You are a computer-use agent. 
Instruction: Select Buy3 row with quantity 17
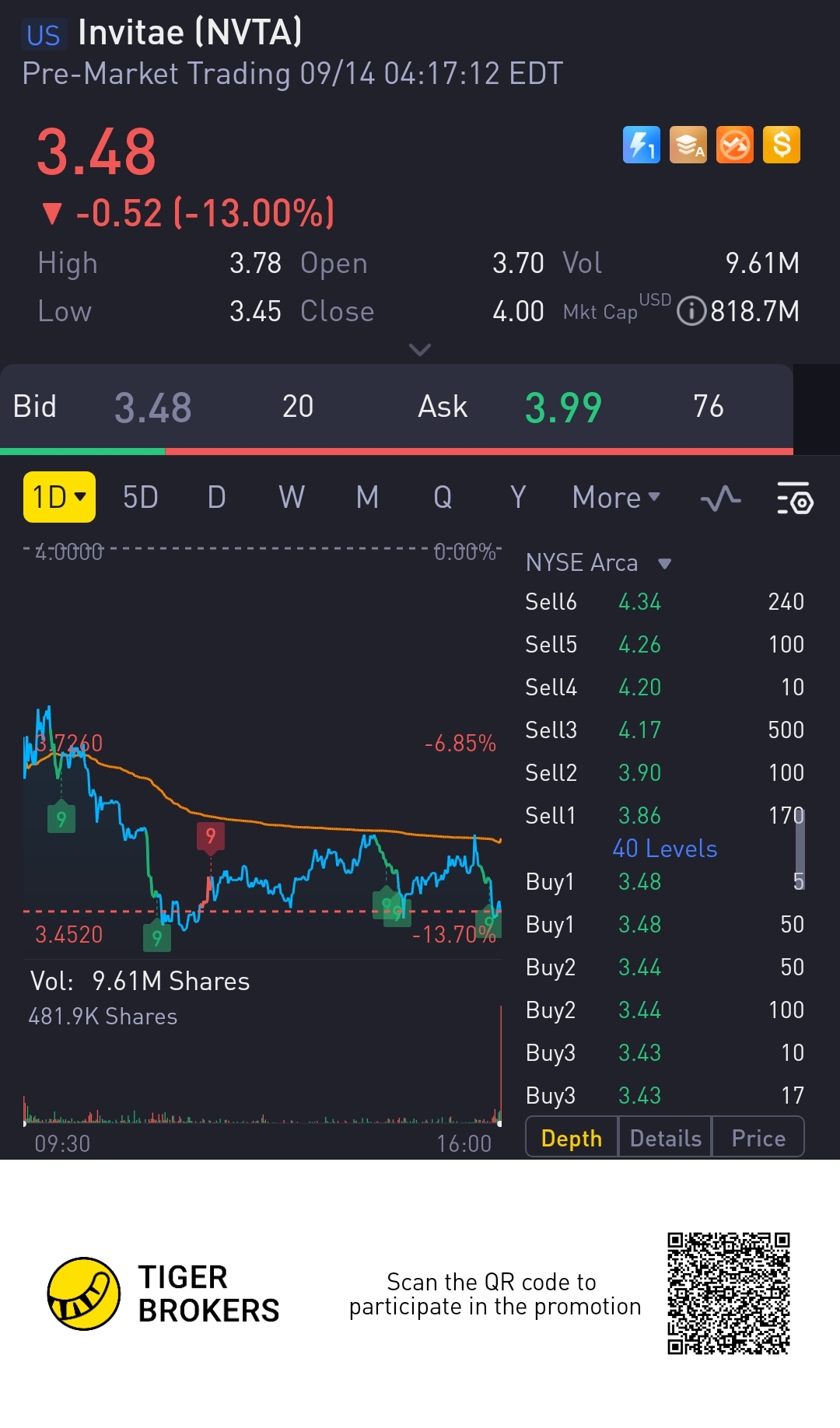click(665, 1095)
